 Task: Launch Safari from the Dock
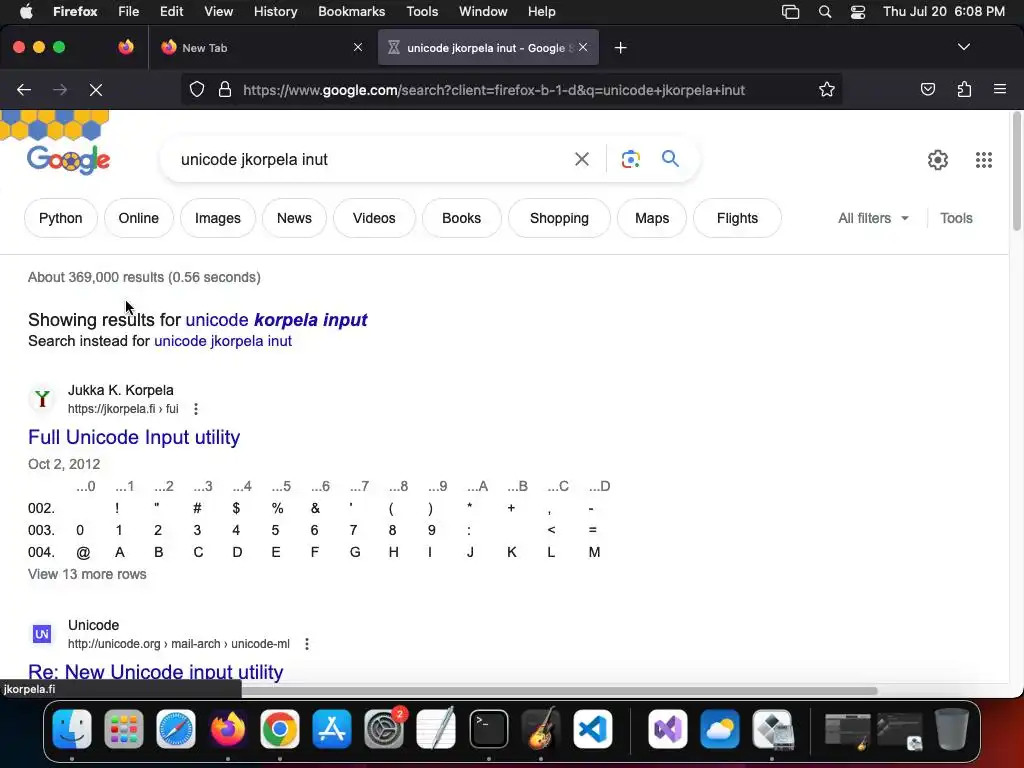coord(176,729)
